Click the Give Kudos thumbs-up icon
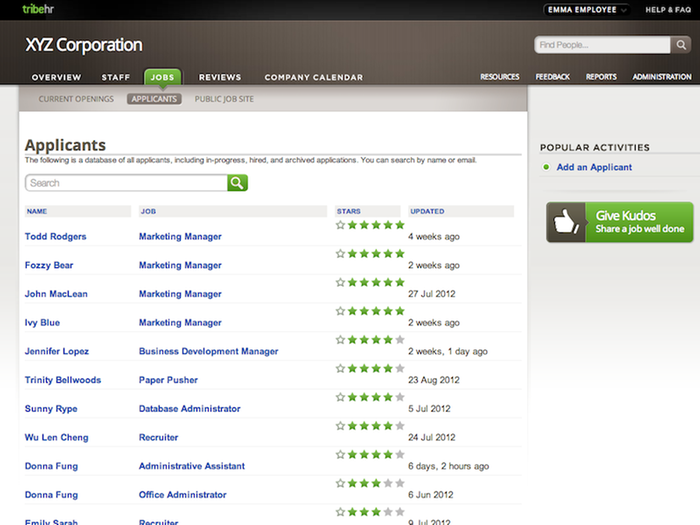This screenshot has width=700, height=525. 566,222
